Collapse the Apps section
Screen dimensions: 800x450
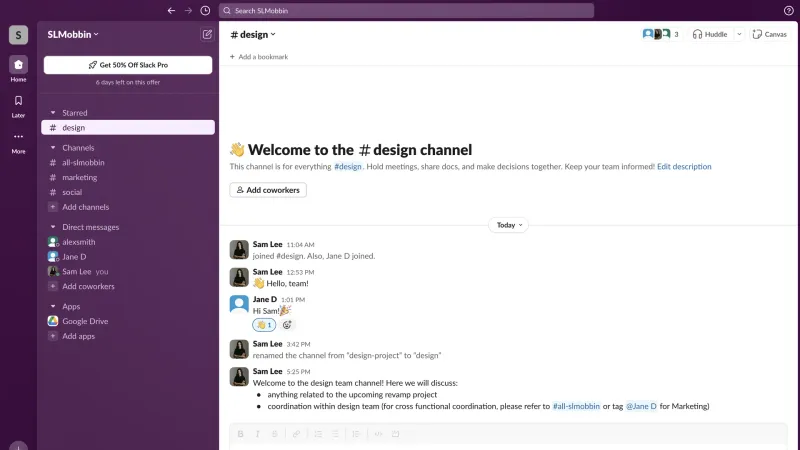click(x=53, y=306)
